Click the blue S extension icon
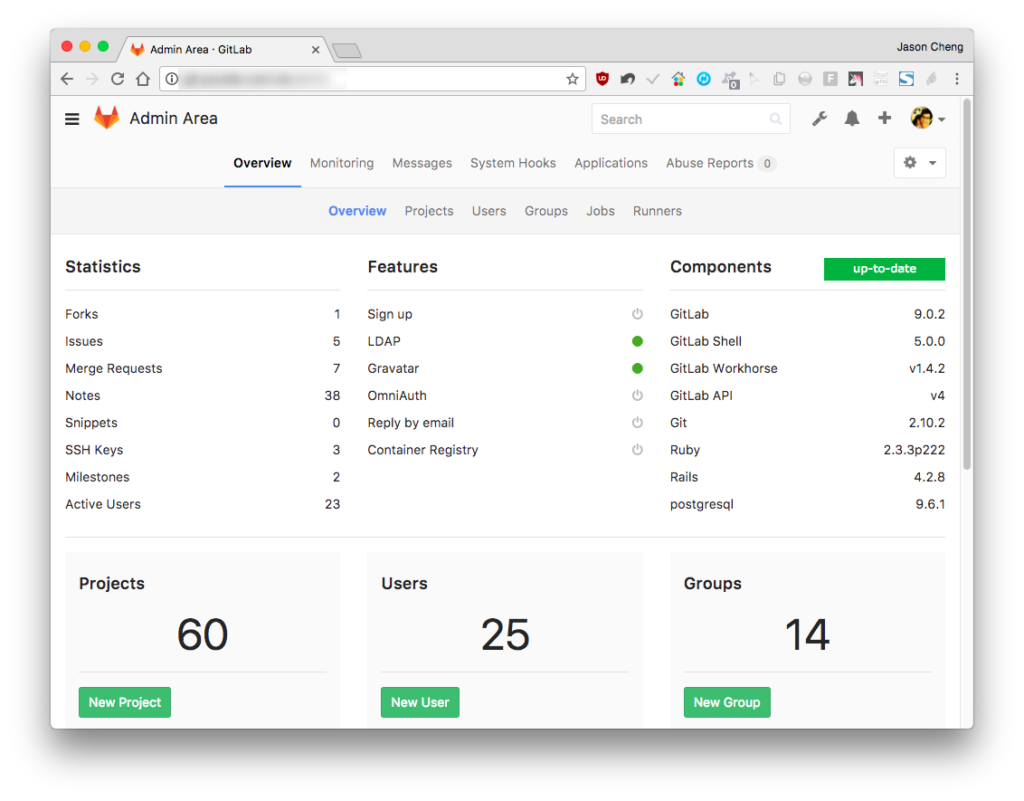Viewport: 1024px width, 801px height. point(906,79)
